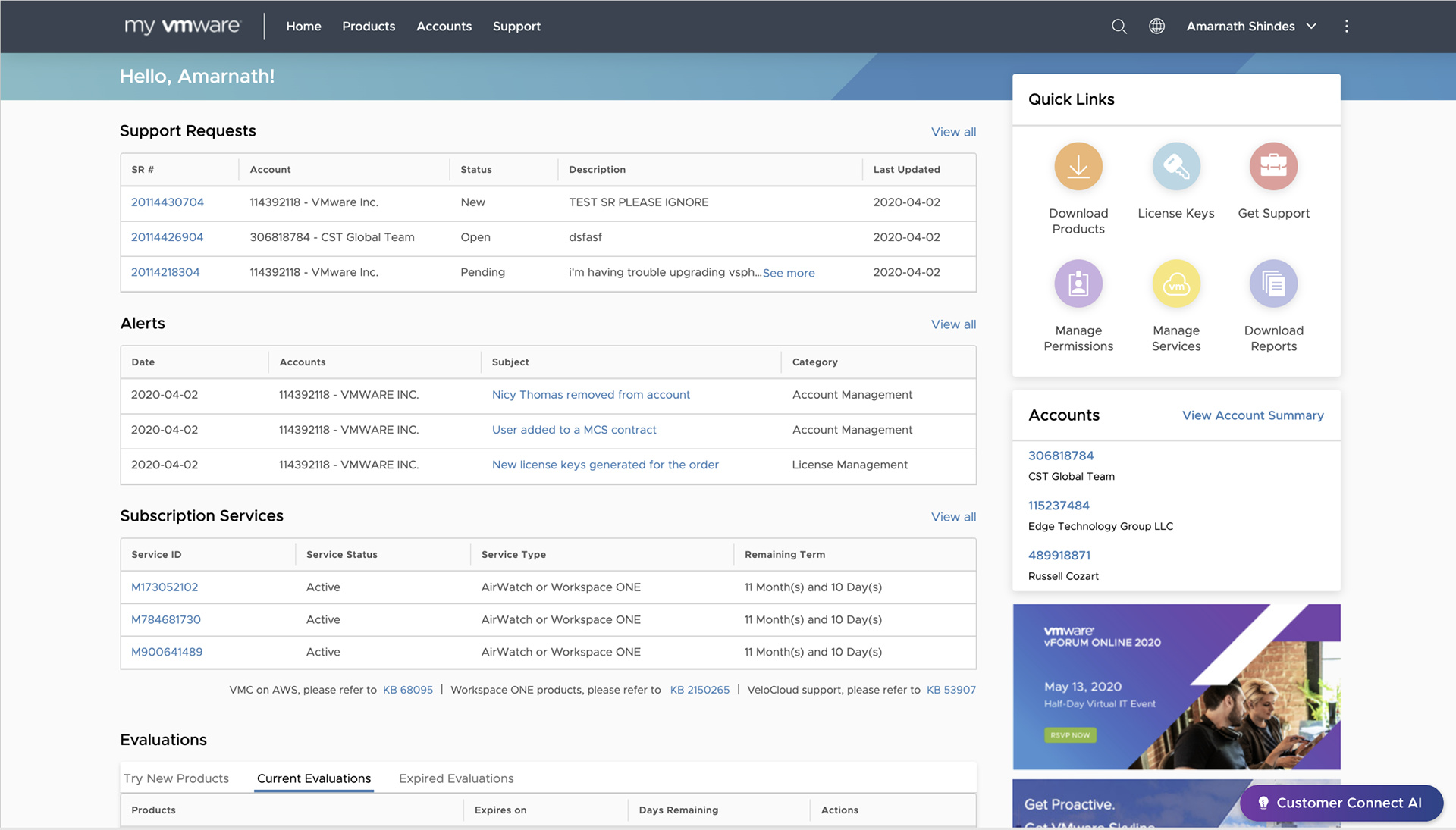1456x830 pixels.
Task: Open the search magnifier icon
Action: pos(1119,27)
